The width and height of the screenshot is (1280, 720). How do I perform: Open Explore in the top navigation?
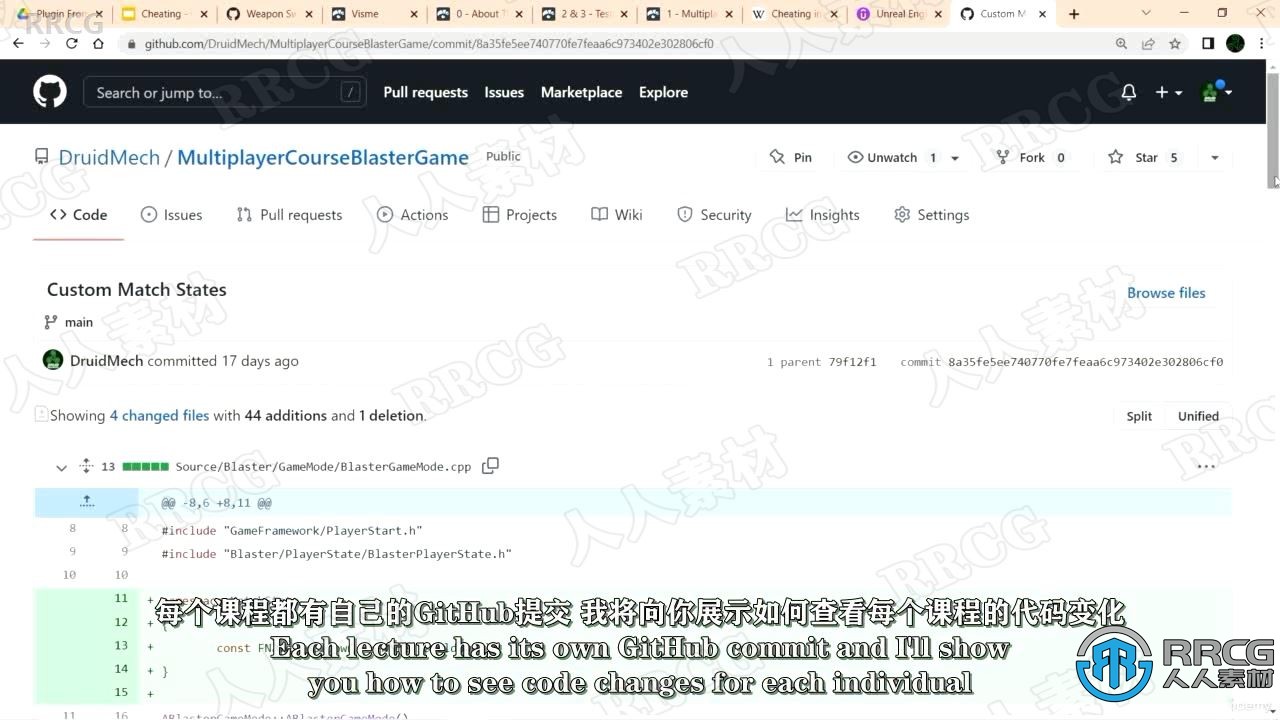[x=663, y=92]
